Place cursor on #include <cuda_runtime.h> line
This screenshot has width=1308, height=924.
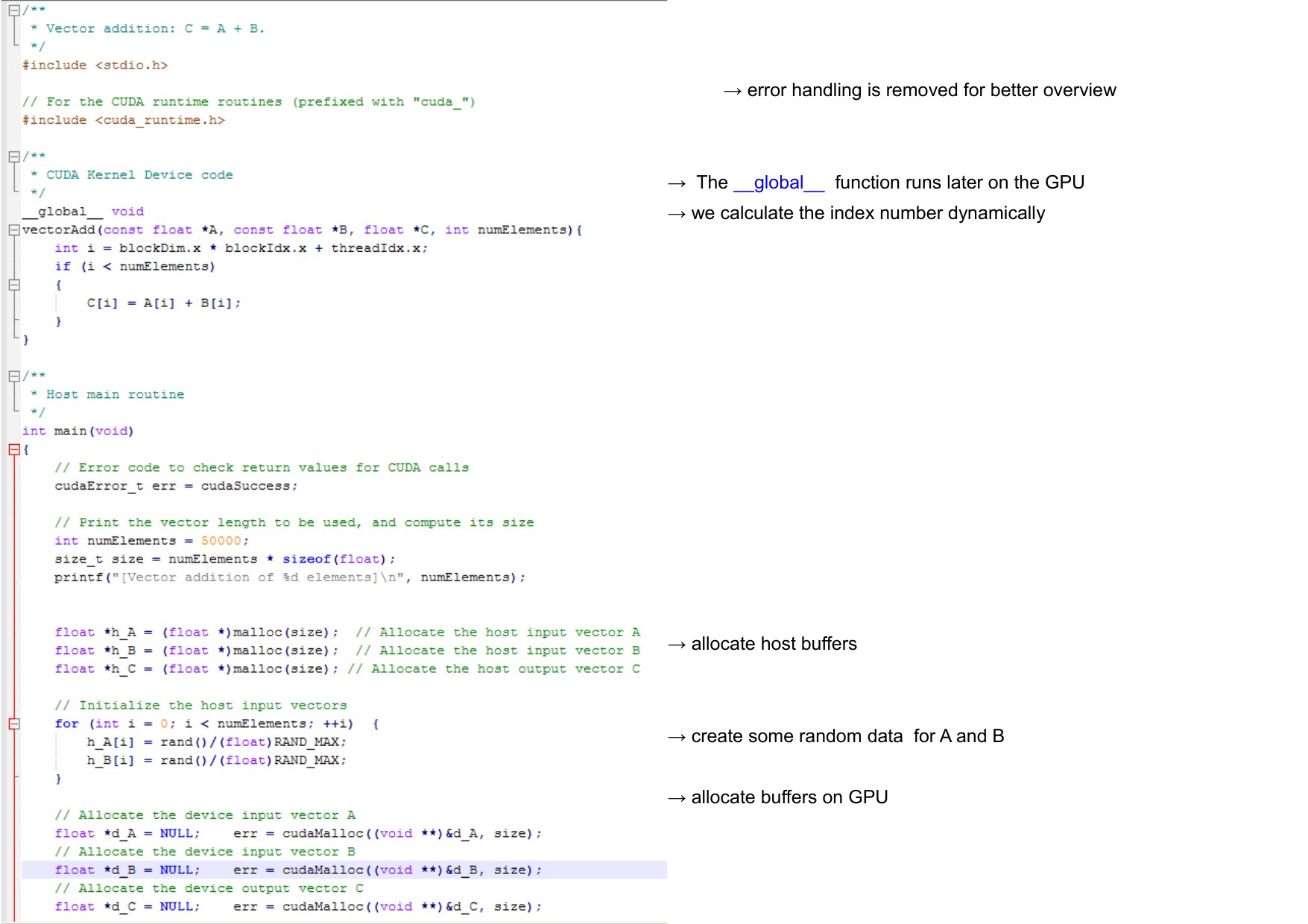click(124, 121)
